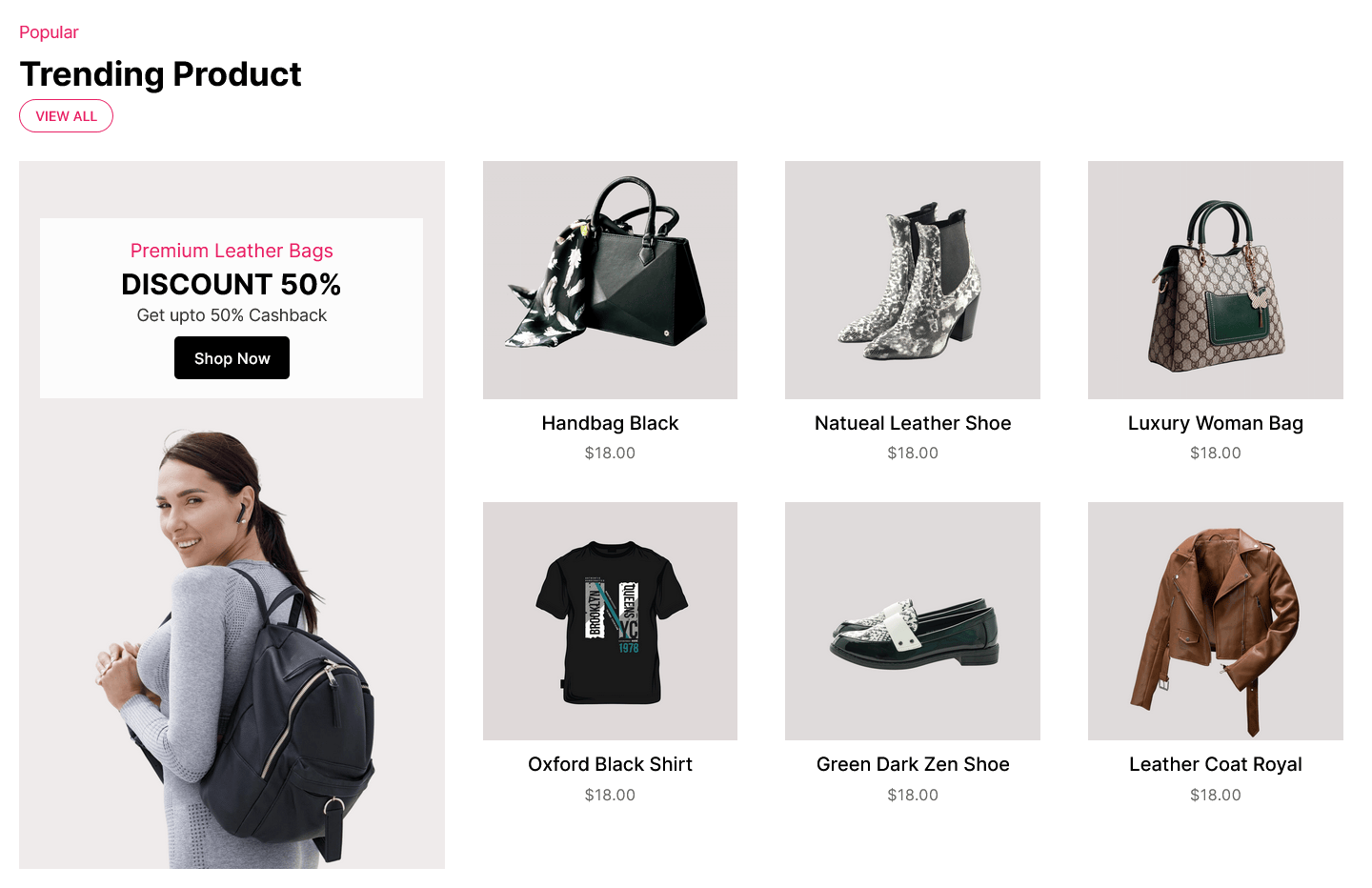Click the Natueal Leather Shoe title link
The height and width of the screenshot is (888, 1372).
(x=913, y=423)
